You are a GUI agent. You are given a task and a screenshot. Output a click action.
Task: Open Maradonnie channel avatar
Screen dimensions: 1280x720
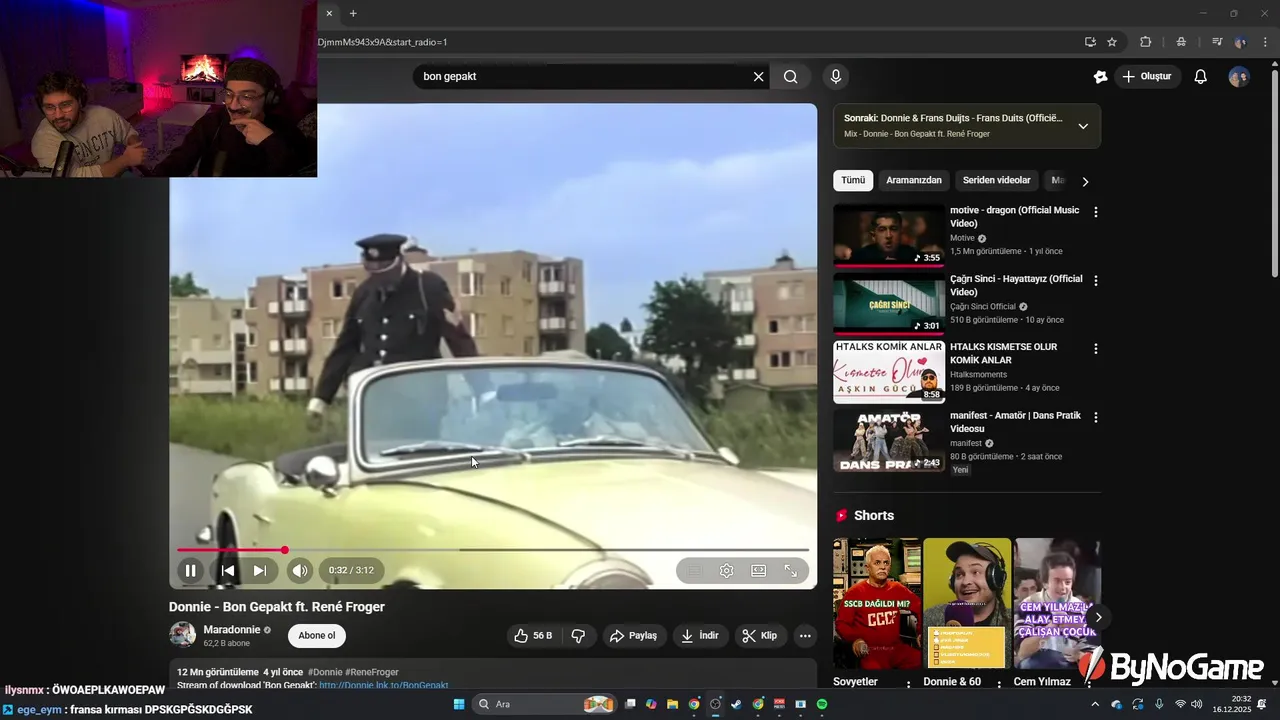182,635
